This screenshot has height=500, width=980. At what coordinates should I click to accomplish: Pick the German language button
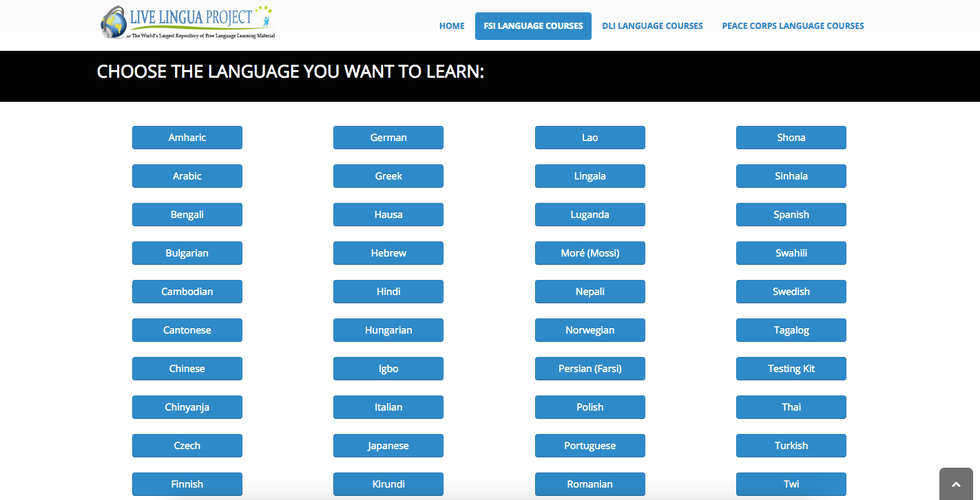tap(388, 138)
